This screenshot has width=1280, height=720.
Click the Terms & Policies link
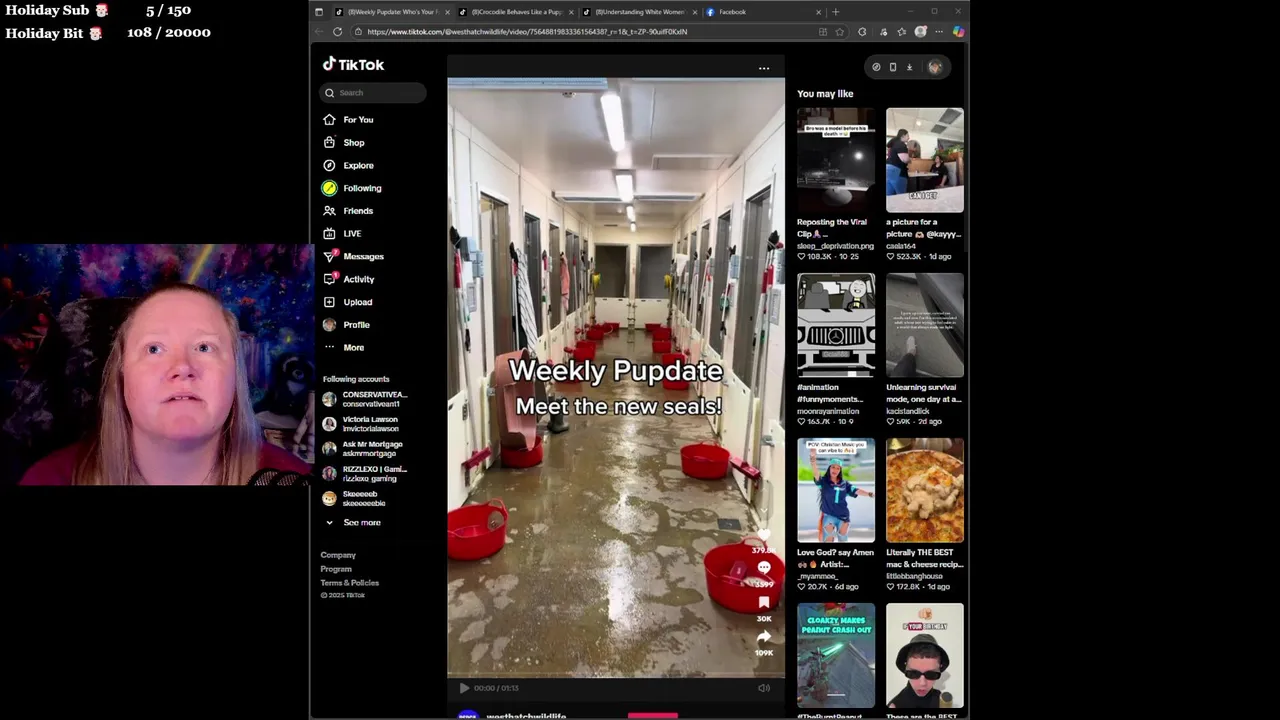coord(350,583)
